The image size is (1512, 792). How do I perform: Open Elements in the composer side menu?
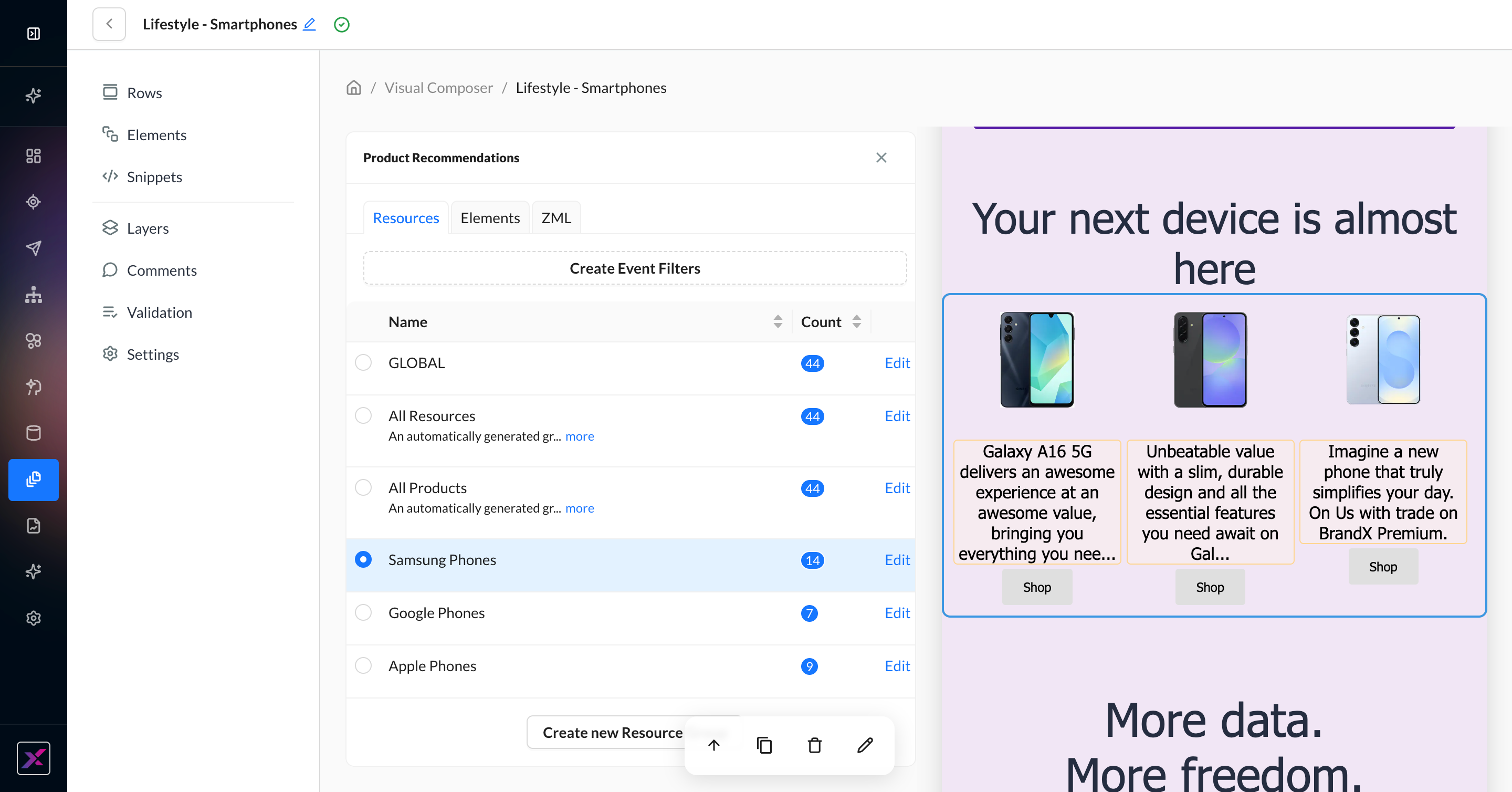[144, 135]
